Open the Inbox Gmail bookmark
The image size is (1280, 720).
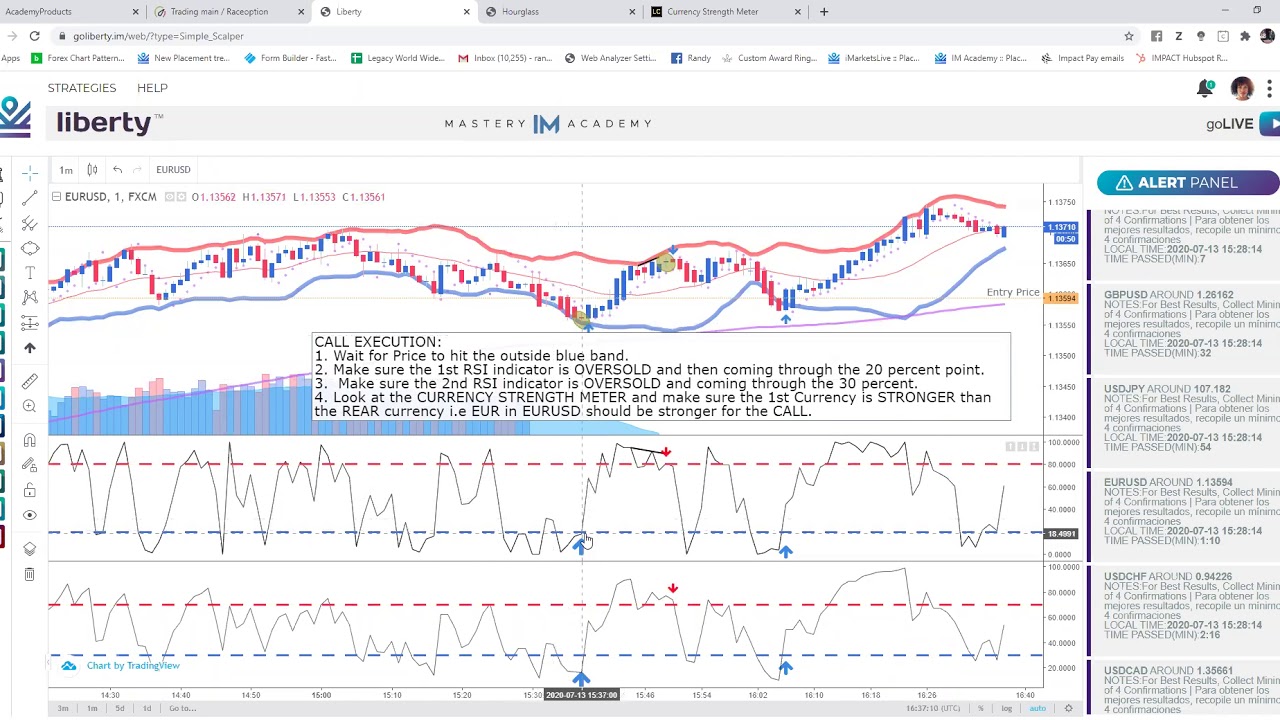click(505, 58)
